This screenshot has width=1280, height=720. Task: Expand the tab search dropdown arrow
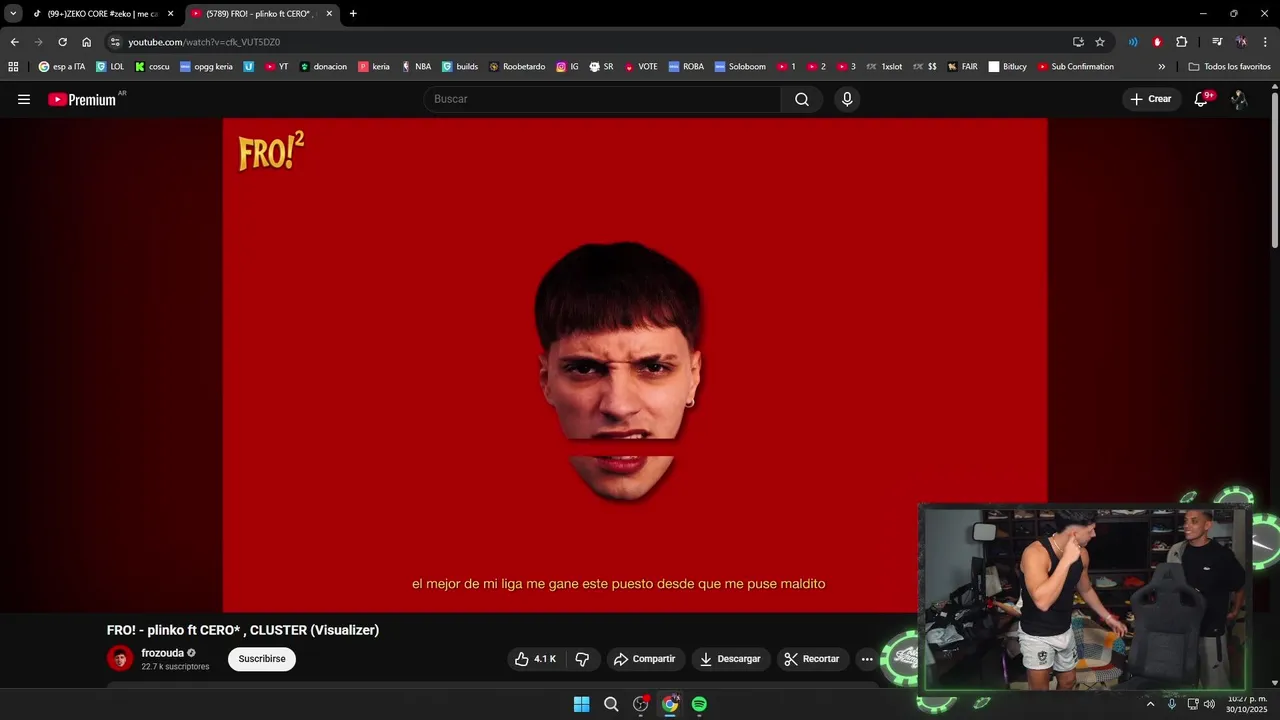13,14
